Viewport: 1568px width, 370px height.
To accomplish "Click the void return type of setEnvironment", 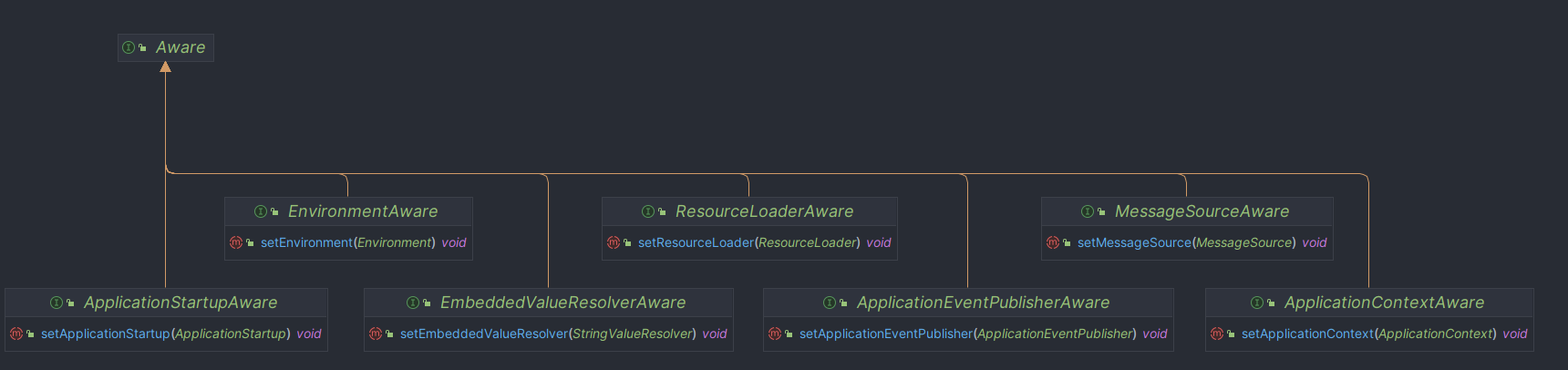I will 454,242.
